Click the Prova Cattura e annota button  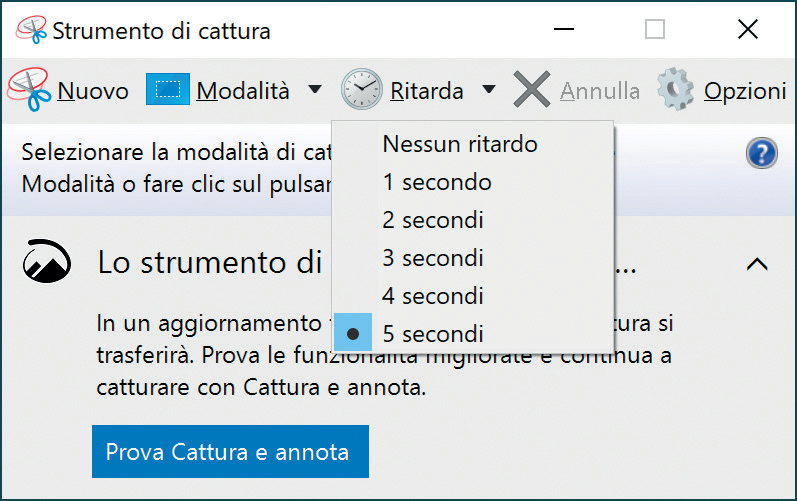[x=230, y=452]
